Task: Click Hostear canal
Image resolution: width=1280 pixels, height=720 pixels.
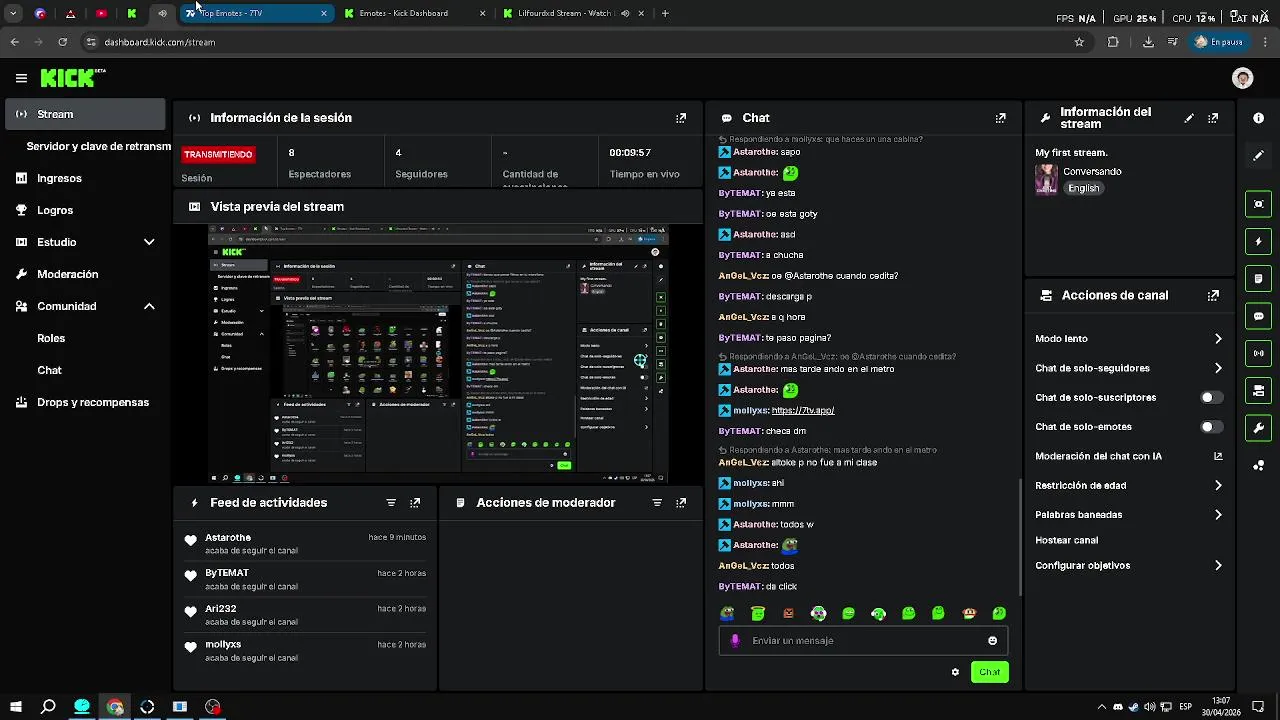Action: tap(1066, 540)
